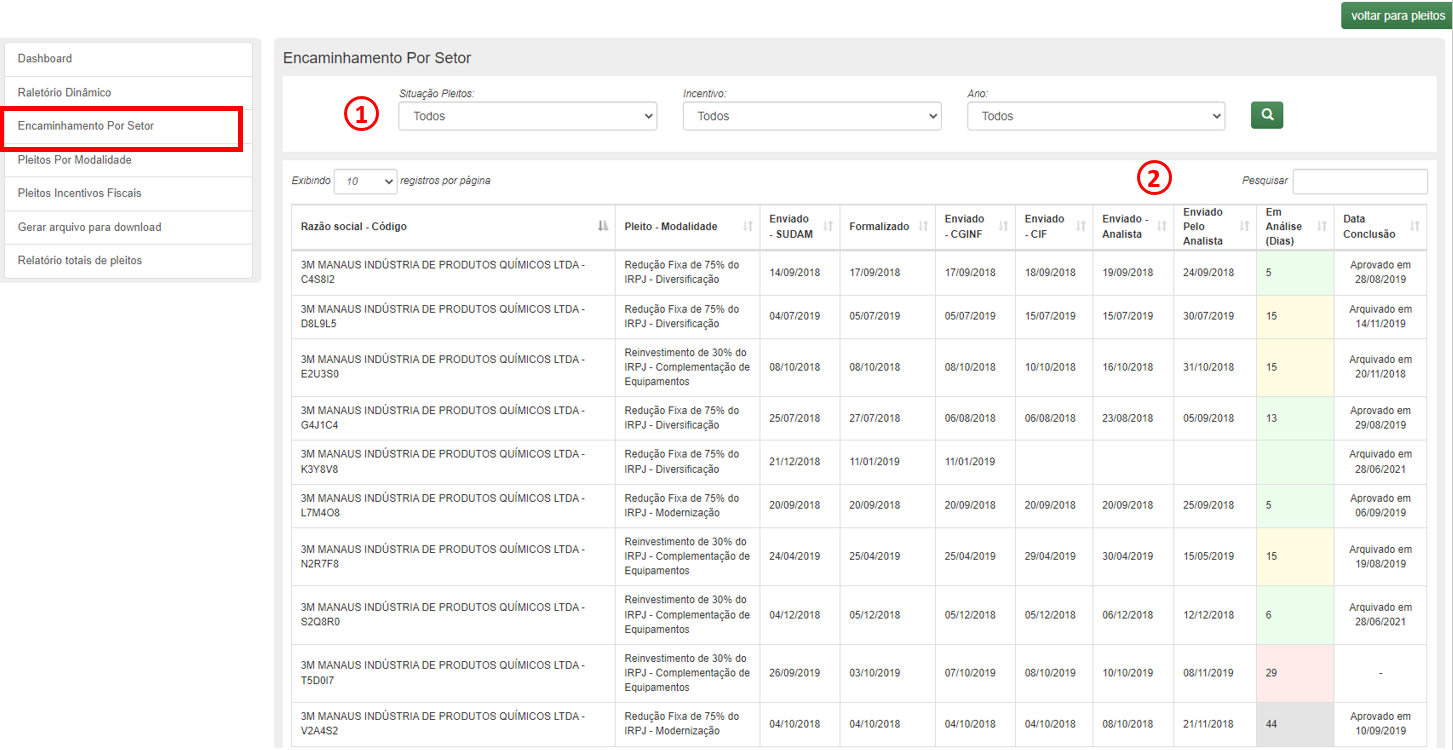Image resolution: width=1453 pixels, height=750 pixels.
Task: Sort by Em Análise (Dias) column
Action: pos(1295,227)
